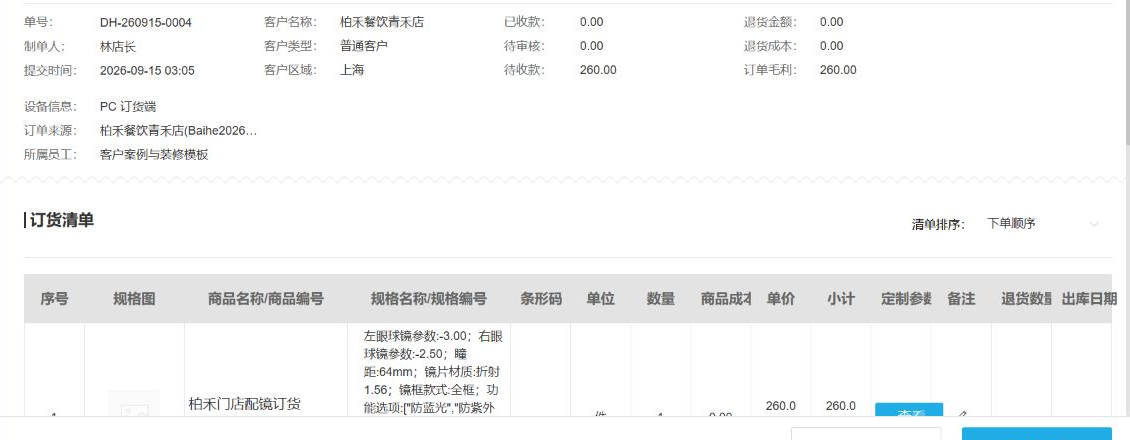The height and width of the screenshot is (440, 1130).
Task: Click the device info PC 订货端
Action: point(128,107)
